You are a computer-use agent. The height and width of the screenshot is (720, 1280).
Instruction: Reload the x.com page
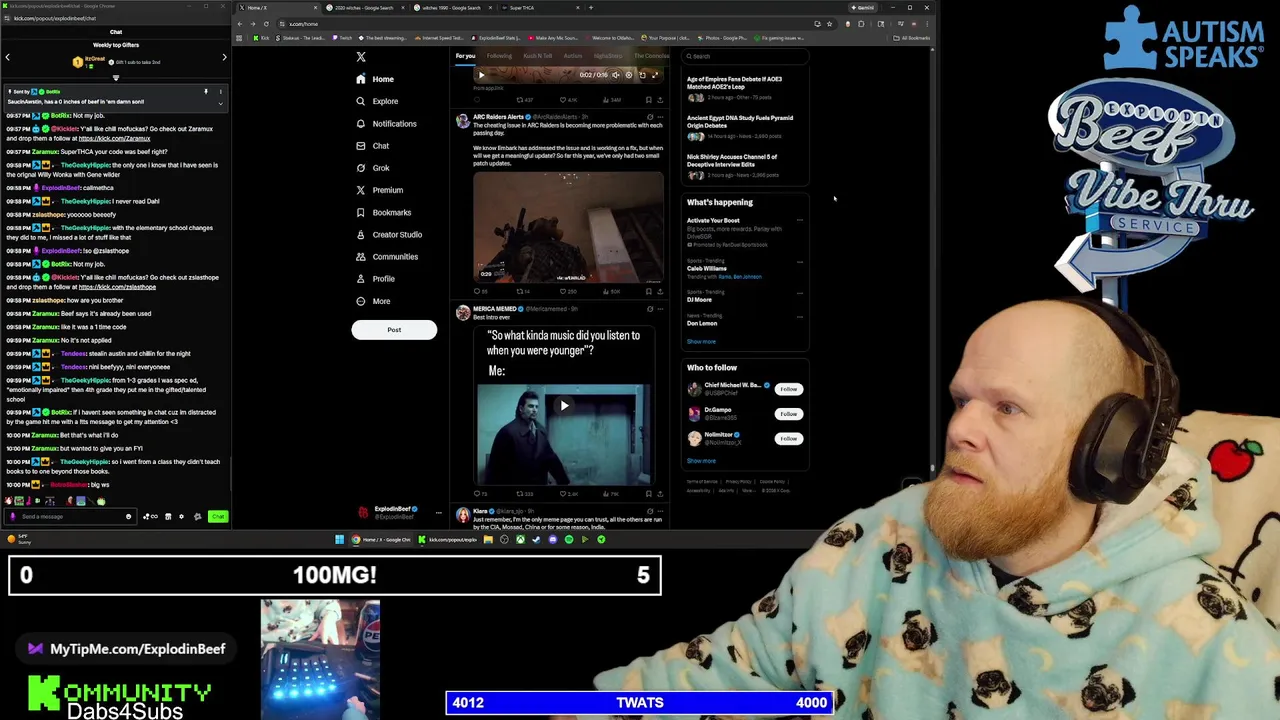point(266,24)
